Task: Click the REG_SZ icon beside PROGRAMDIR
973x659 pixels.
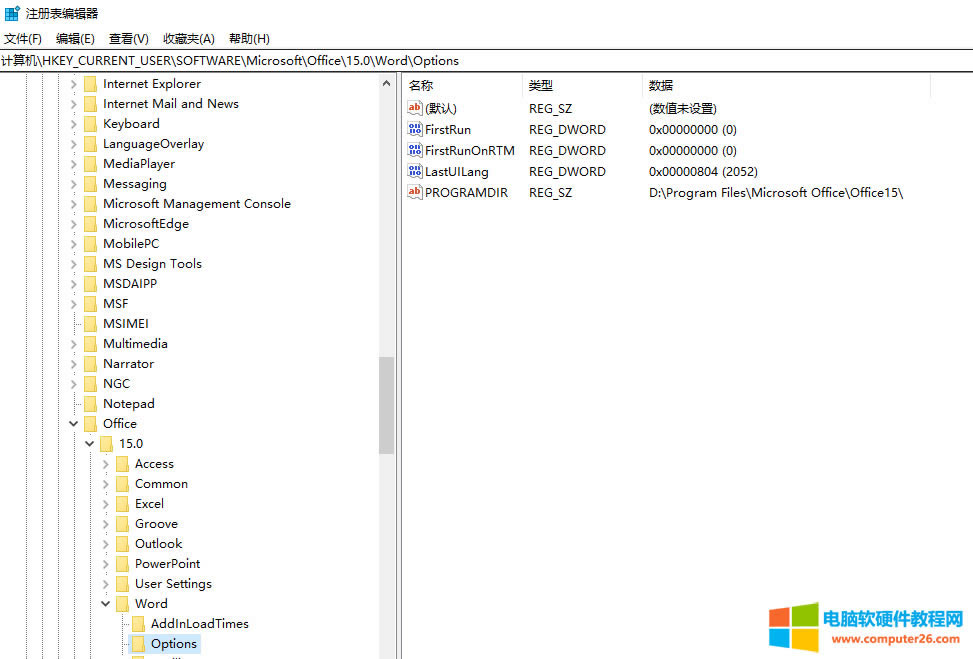Action: (415, 192)
